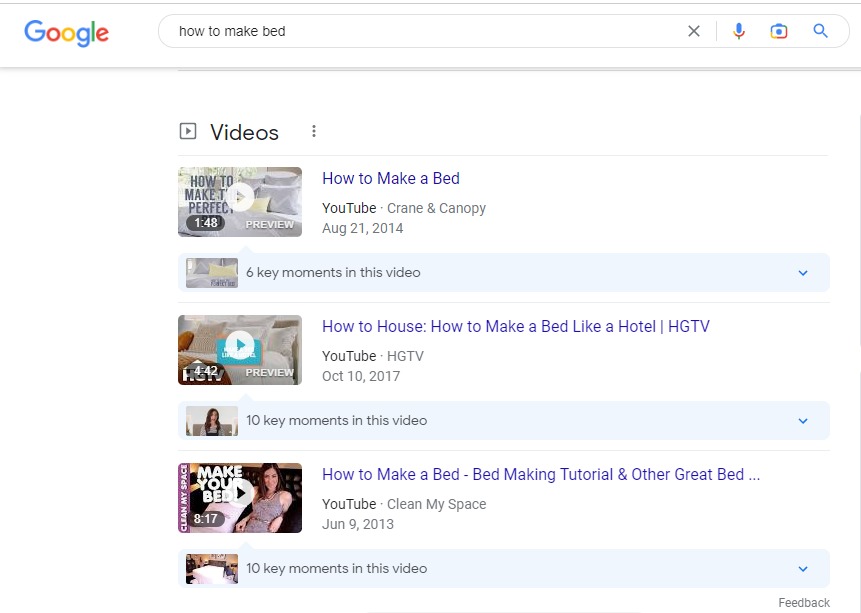
Task: Open "How to Make a Bed Like a Hotel" link
Action: click(x=516, y=327)
